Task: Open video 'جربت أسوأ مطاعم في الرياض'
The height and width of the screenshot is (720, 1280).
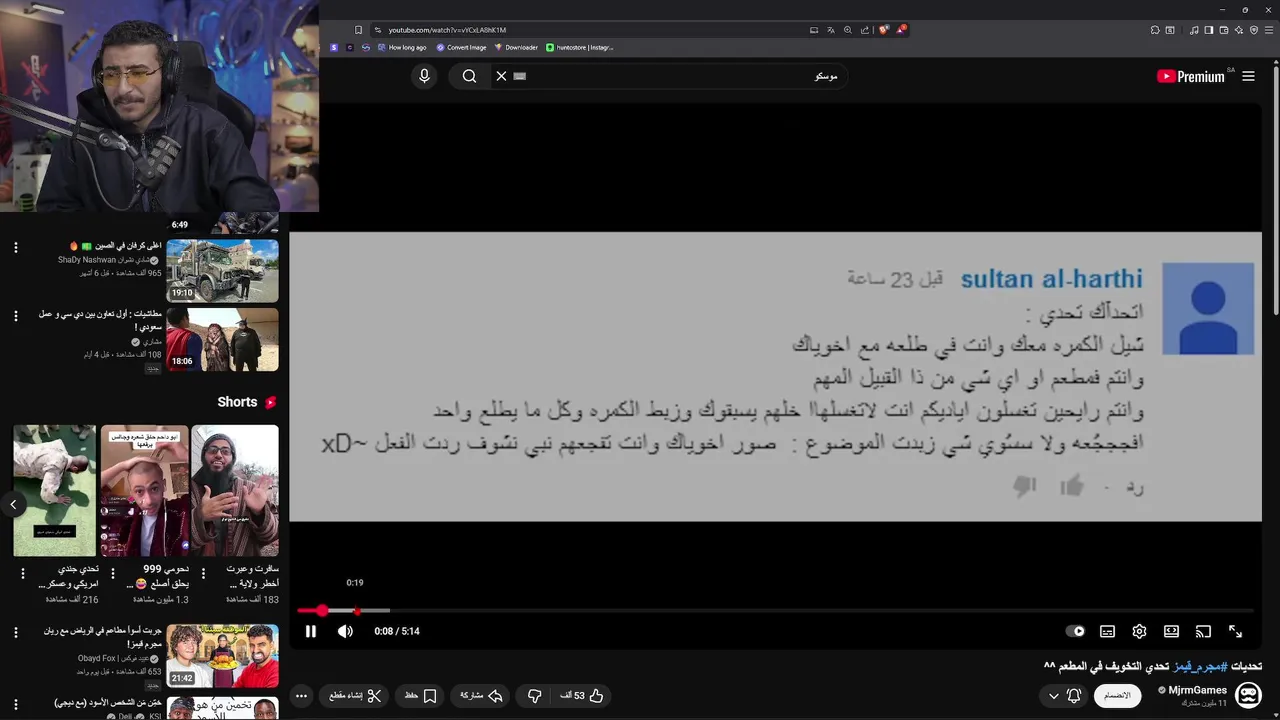Action: tap(222, 656)
